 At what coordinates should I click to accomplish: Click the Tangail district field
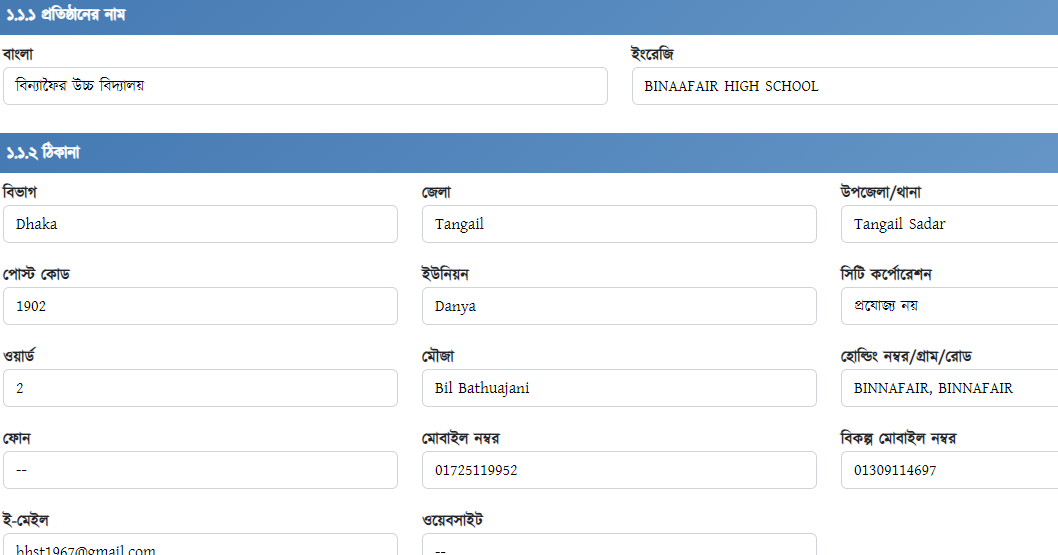click(619, 224)
